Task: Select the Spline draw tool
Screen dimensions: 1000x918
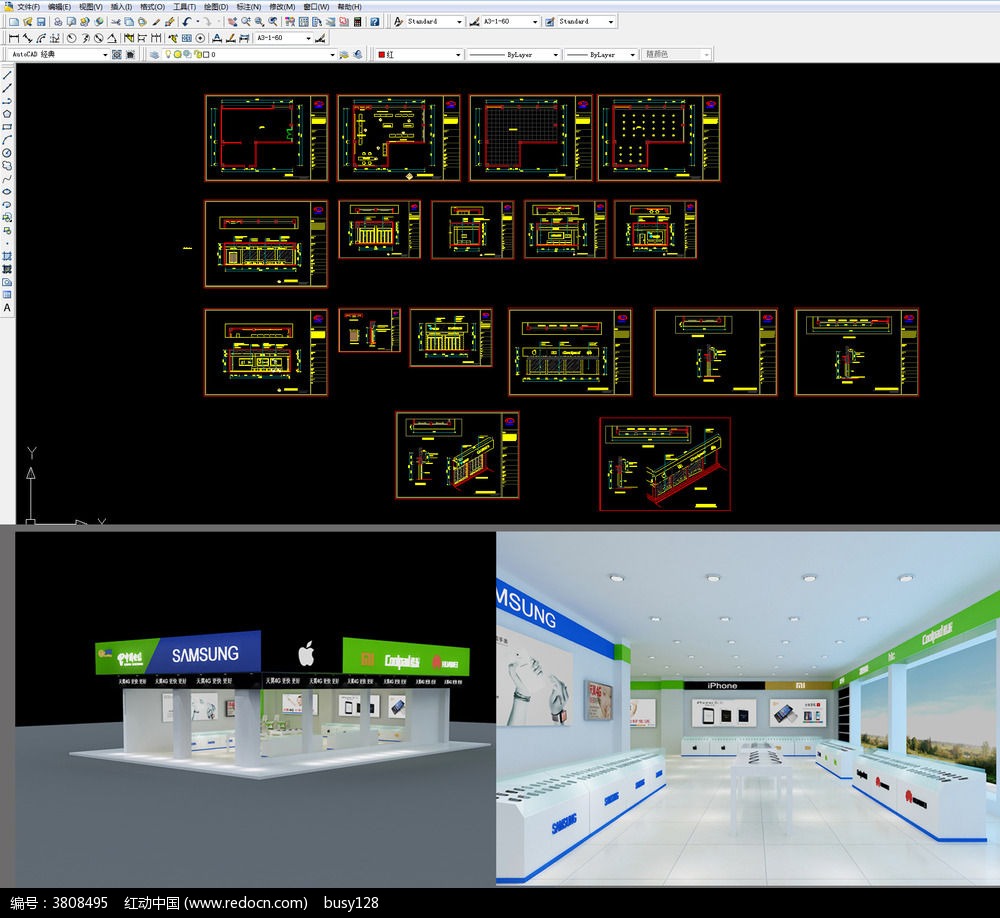Action: click(7, 179)
